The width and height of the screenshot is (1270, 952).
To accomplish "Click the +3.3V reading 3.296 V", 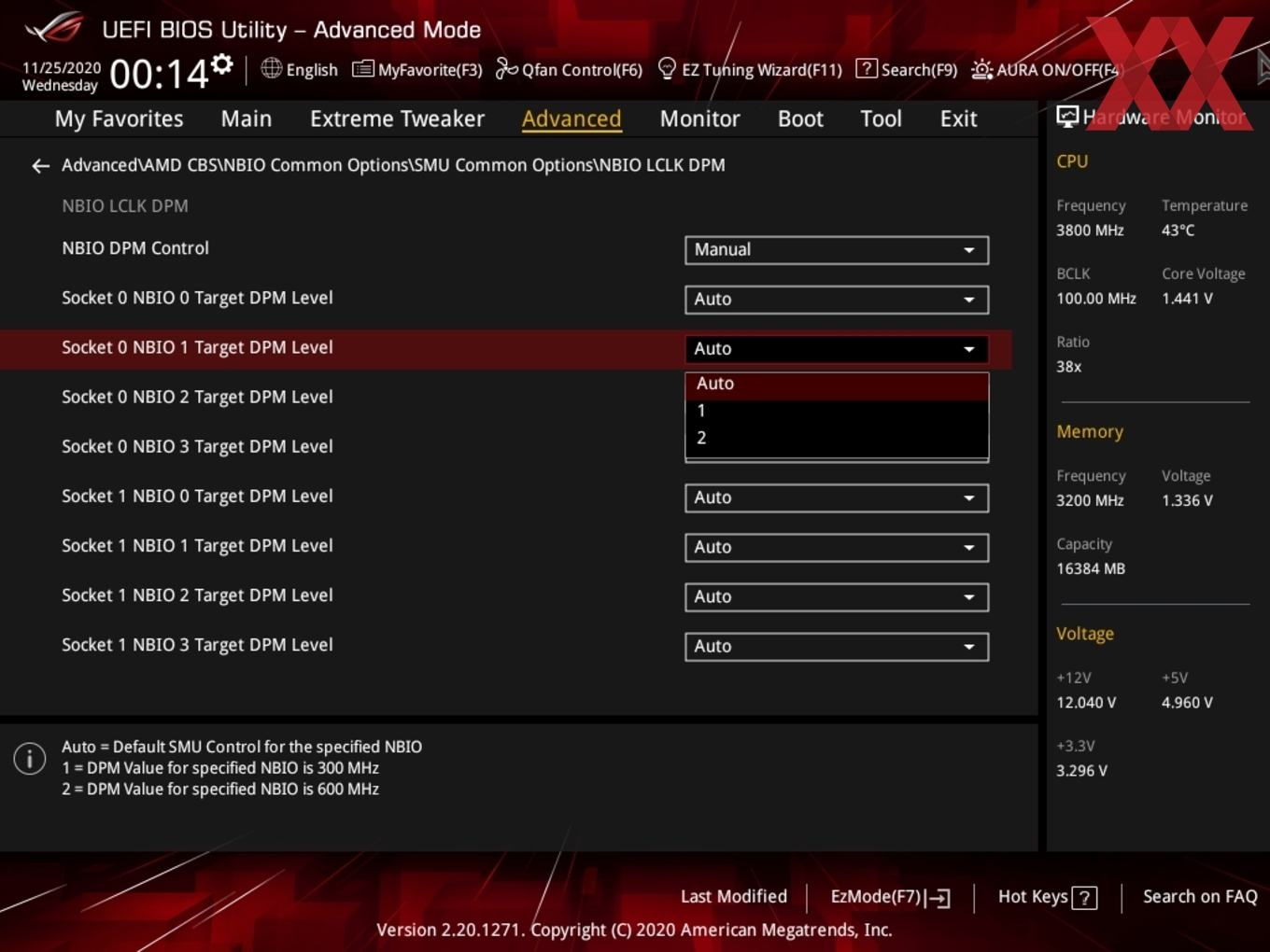I will click(x=1081, y=771).
